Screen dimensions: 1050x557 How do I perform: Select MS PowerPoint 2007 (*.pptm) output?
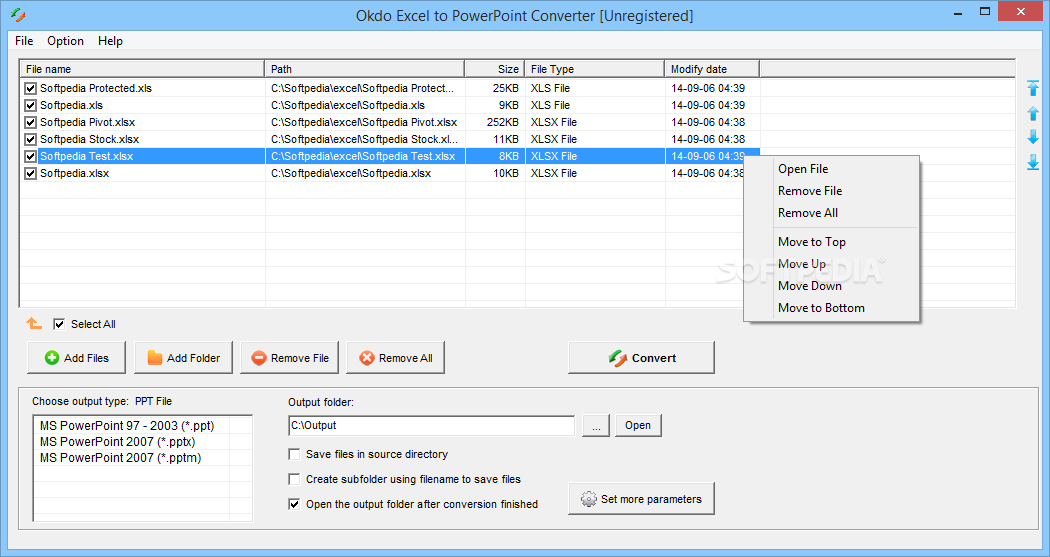point(121,458)
